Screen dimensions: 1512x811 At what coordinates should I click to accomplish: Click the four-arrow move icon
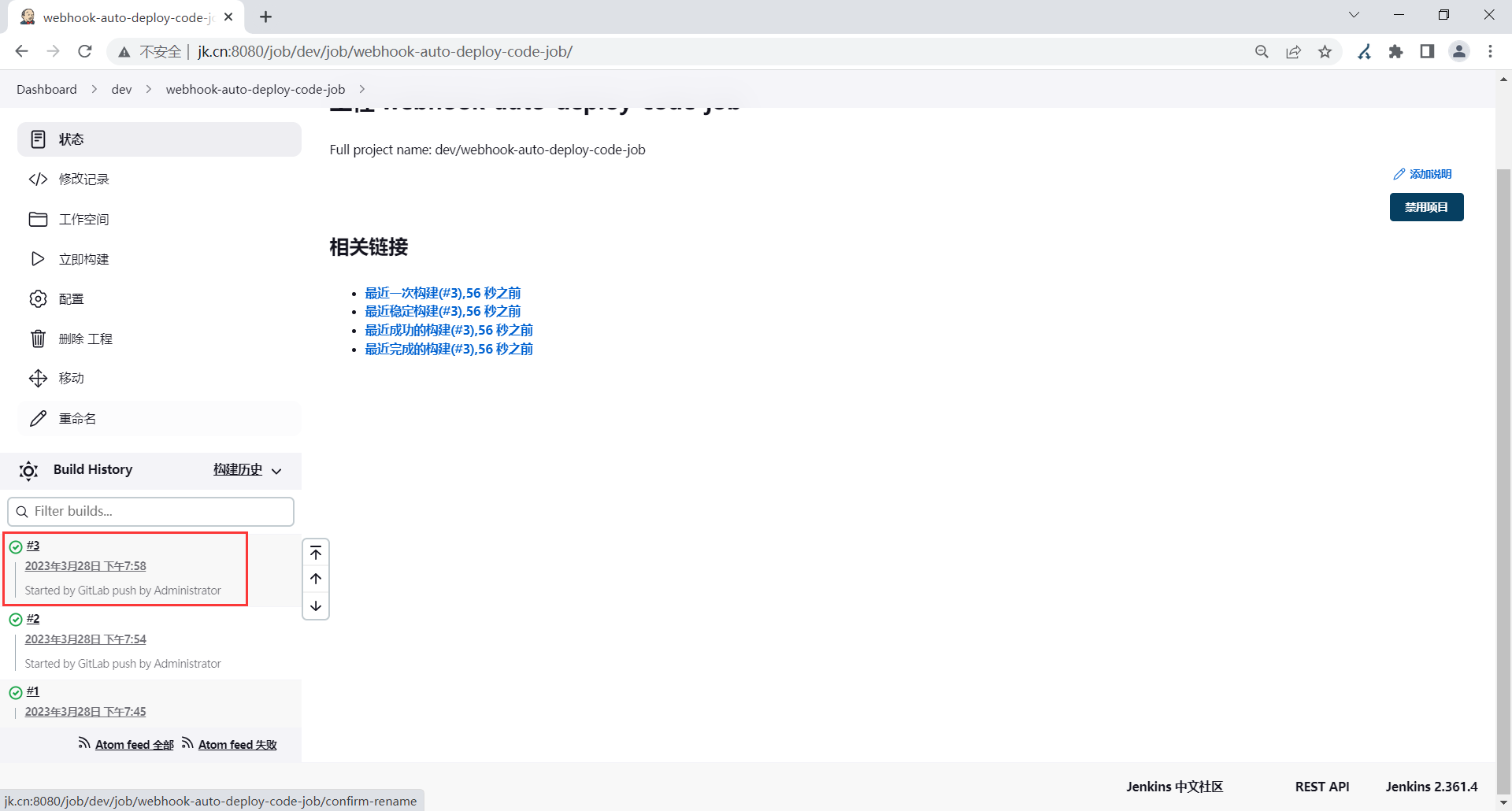tap(38, 379)
